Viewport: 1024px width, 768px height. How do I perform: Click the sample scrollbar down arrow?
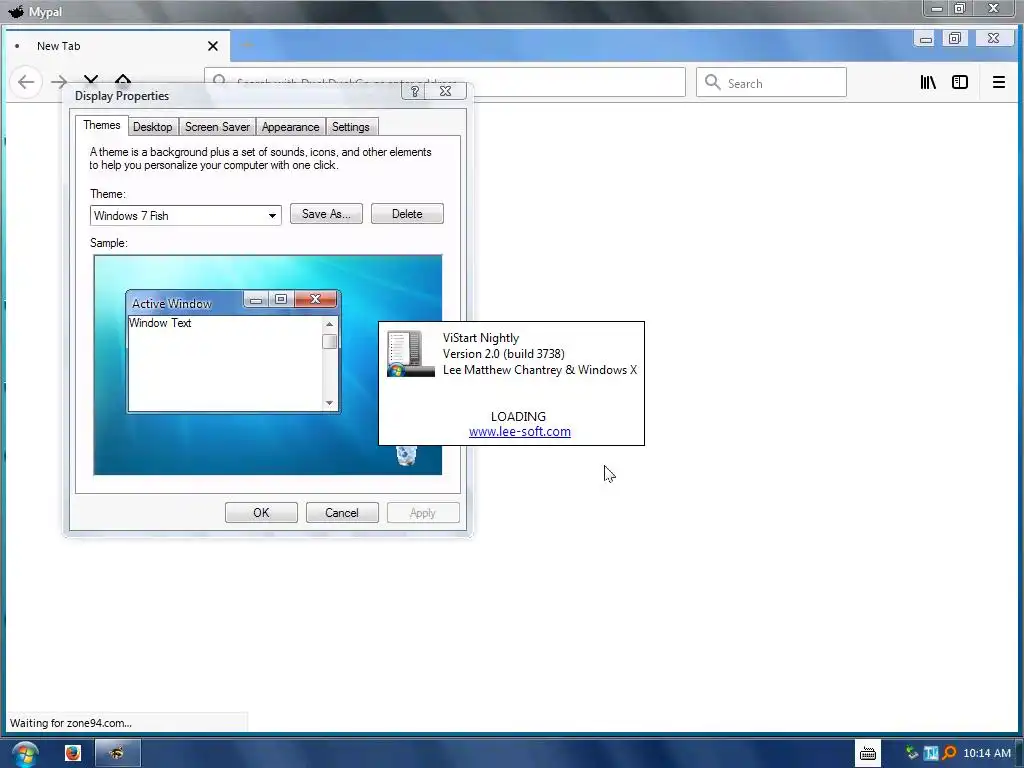click(330, 403)
